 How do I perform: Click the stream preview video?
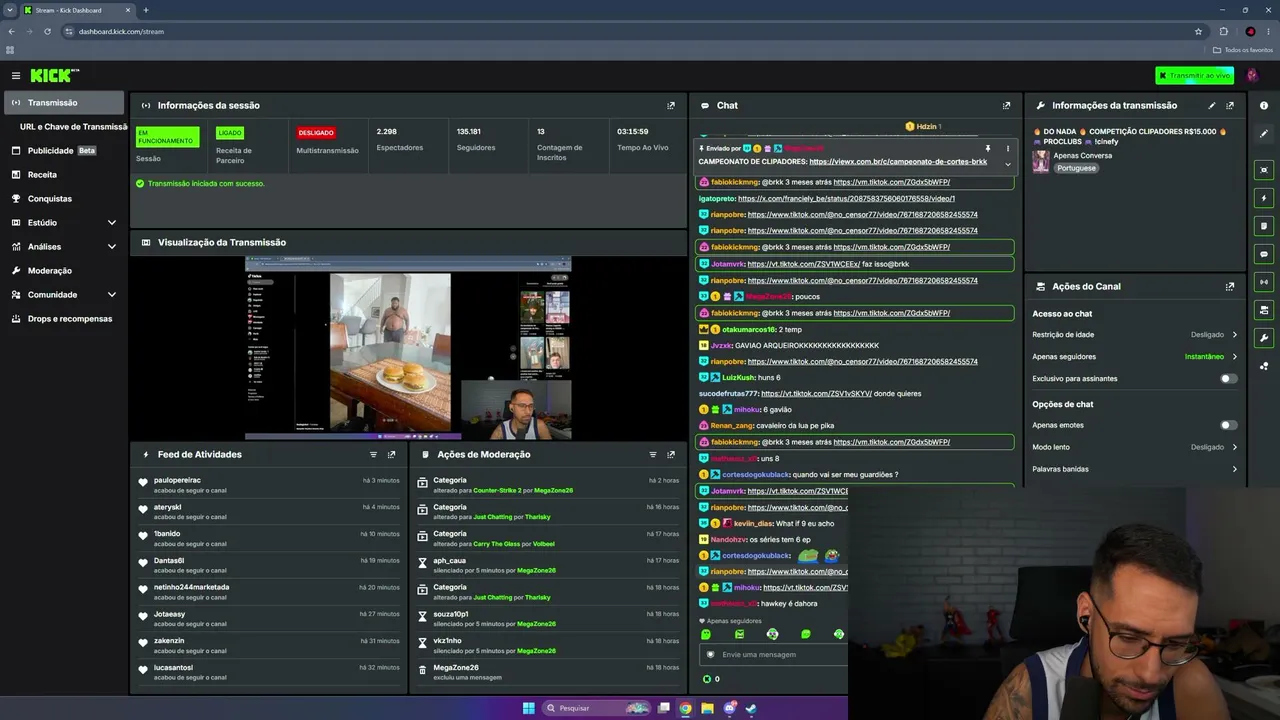408,348
